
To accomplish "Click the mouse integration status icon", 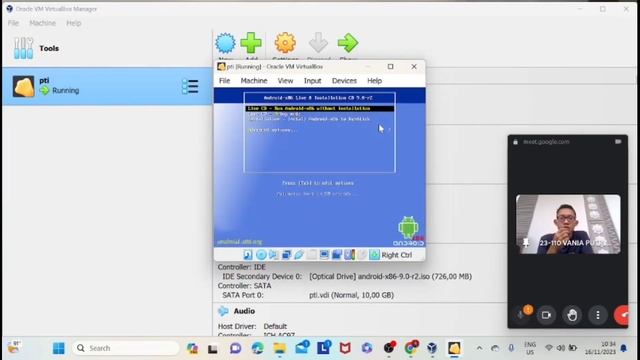I will click(x=362, y=255).
